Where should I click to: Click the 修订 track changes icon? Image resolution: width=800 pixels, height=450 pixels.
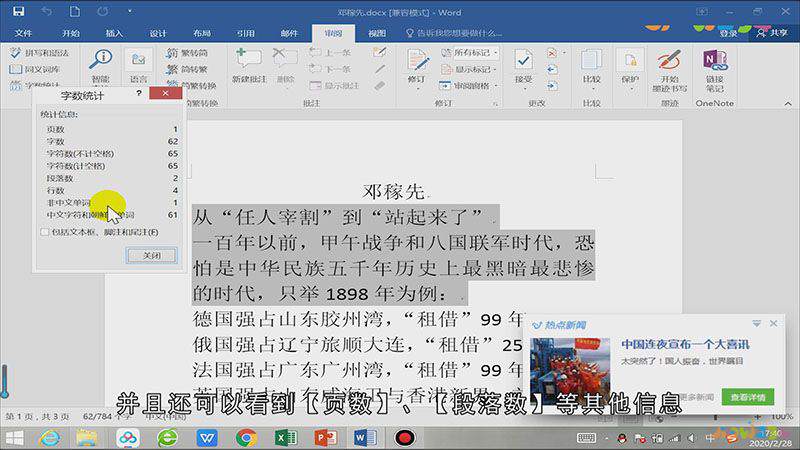point(417,60)
